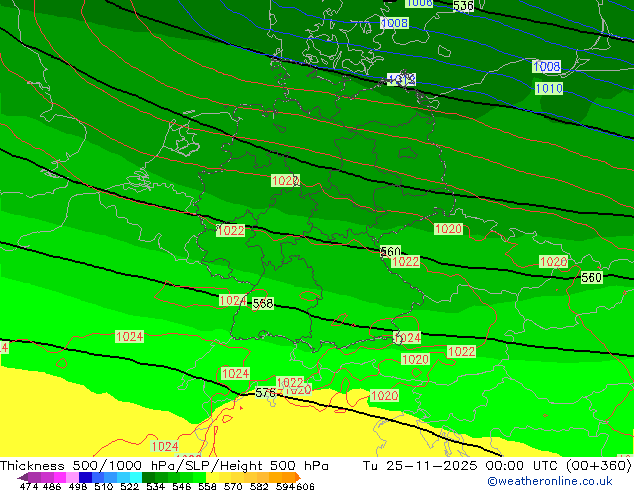Viewport: 634px width, 490px height.
Task: Click the purple arrow tip of the legend
Action: click(22, 477)
